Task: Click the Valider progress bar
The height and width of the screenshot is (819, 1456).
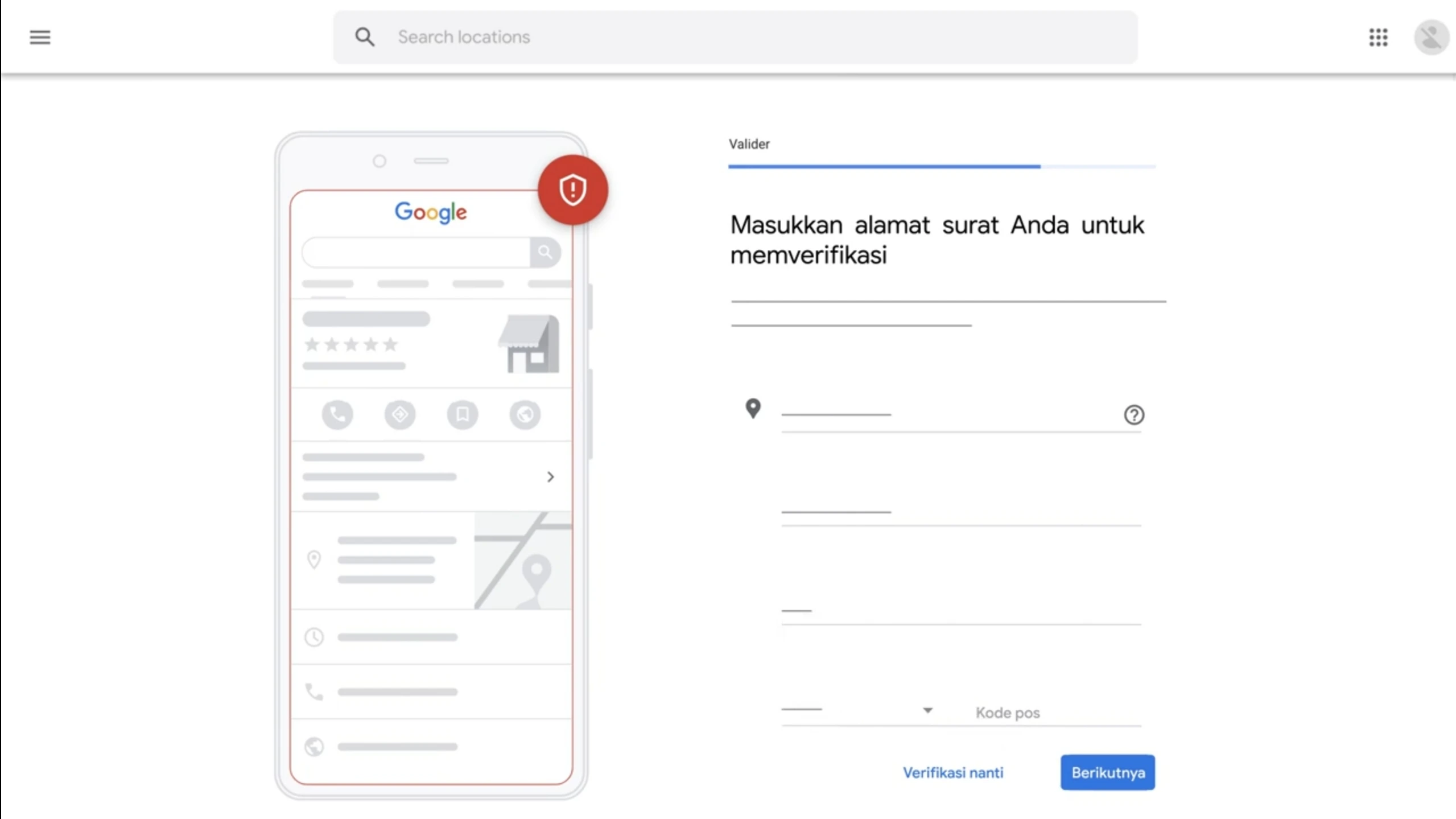Action: click(942, 166)
